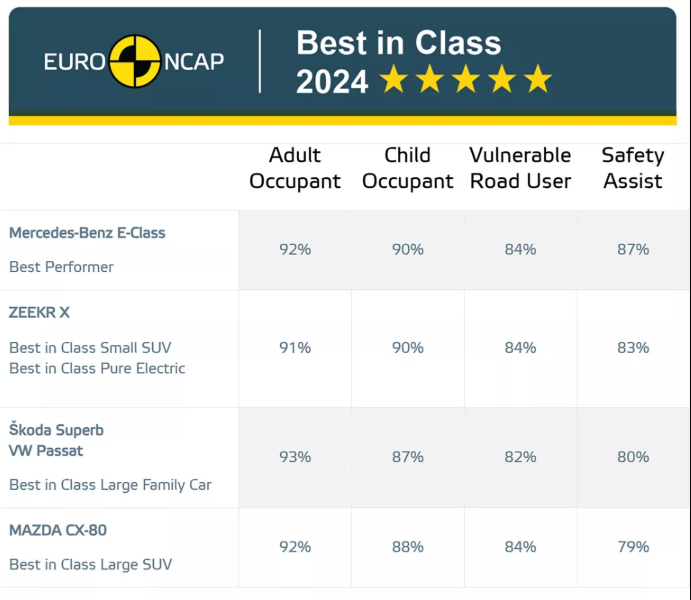Open the Mercedes-Benz E-Class entry
Viewport: 691px width, 600px height.
pos(87,233)
